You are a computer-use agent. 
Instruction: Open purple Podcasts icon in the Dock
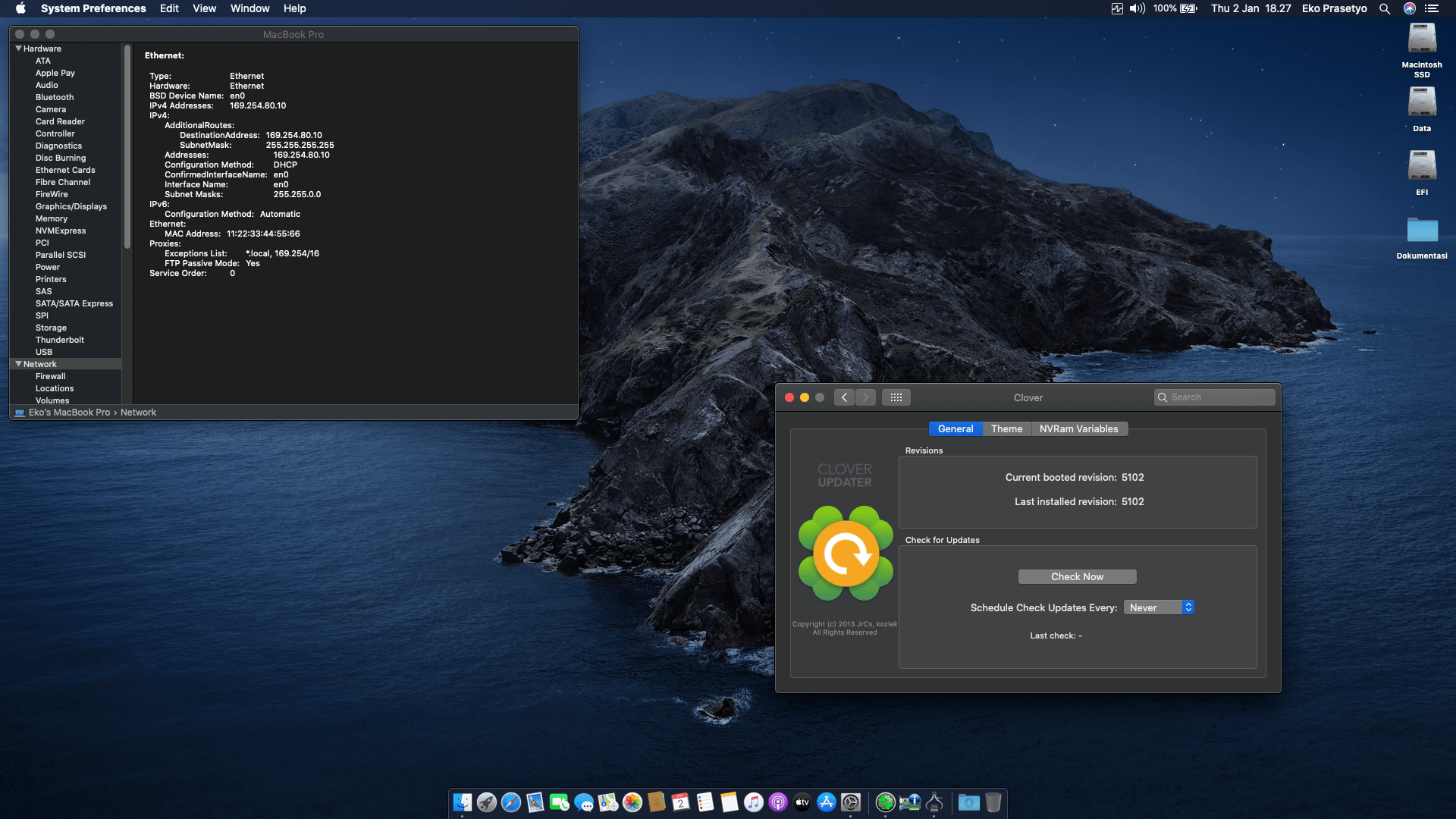click(778, 802)
